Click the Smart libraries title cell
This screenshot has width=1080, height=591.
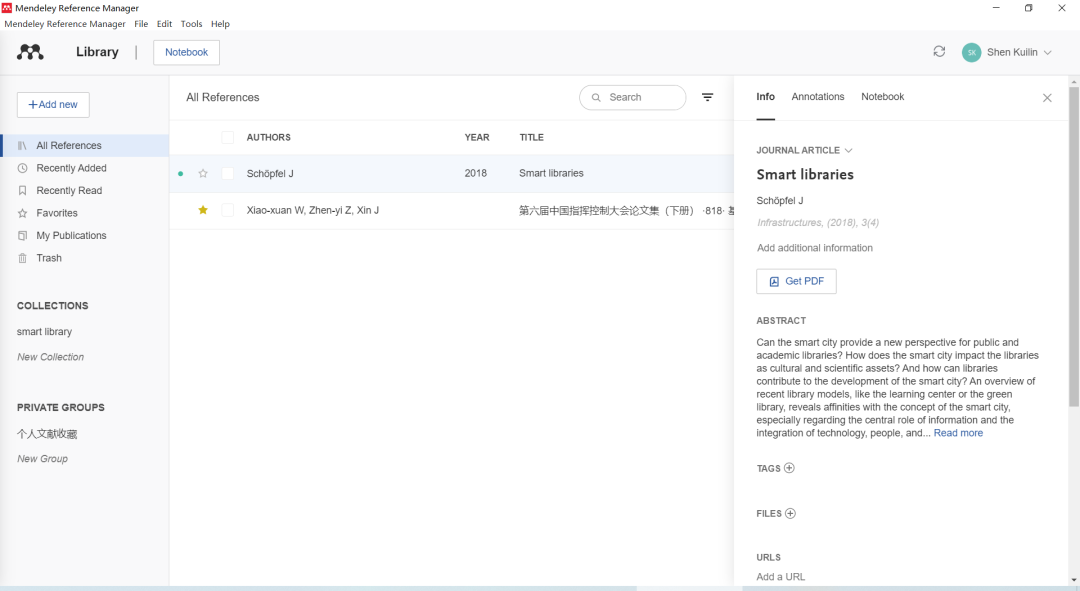point(551,174)
